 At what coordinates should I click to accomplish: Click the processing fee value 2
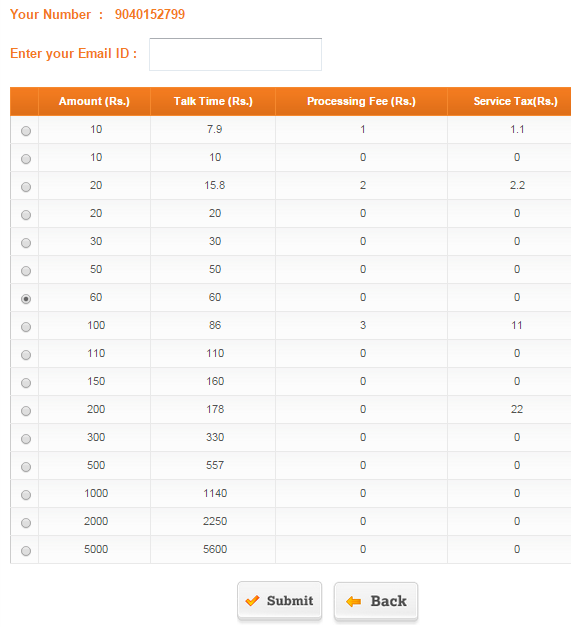coord(363,185)
